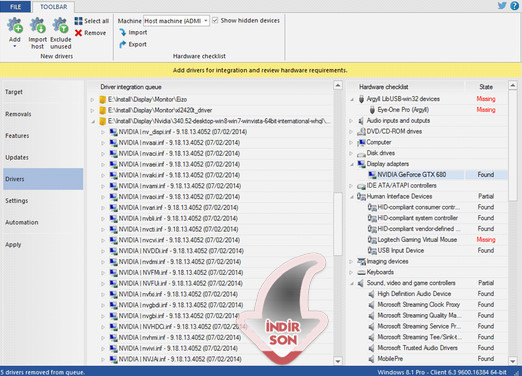The width and height of the screenshot is (522, 376).
Task: Open the Twitter bird icon
Action: (502, 6)
